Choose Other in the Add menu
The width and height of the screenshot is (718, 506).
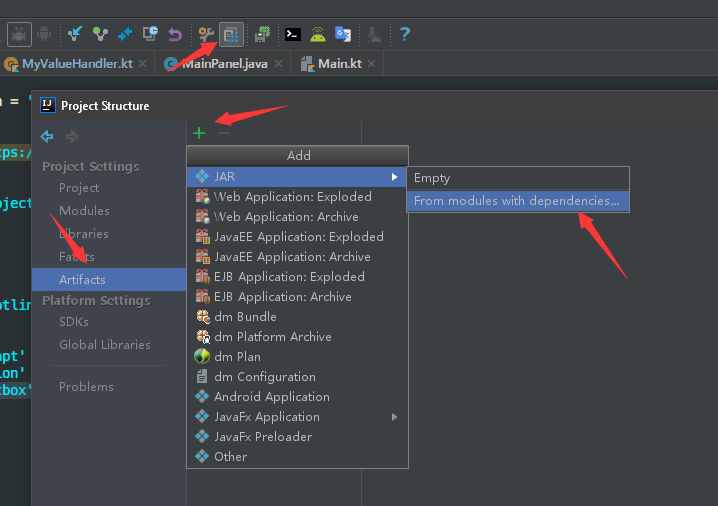pos(297,457)
